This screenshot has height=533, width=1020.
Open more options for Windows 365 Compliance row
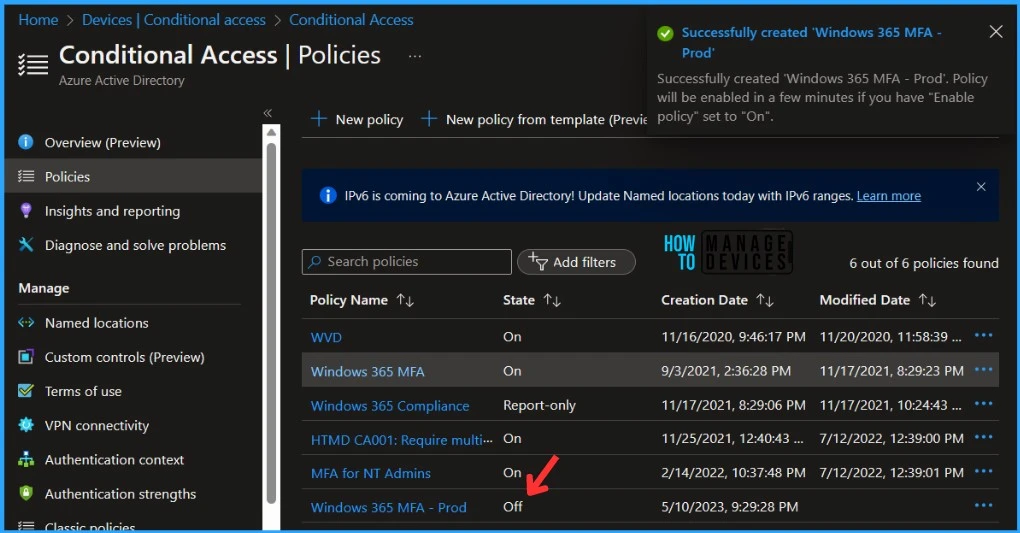point(983,403)
